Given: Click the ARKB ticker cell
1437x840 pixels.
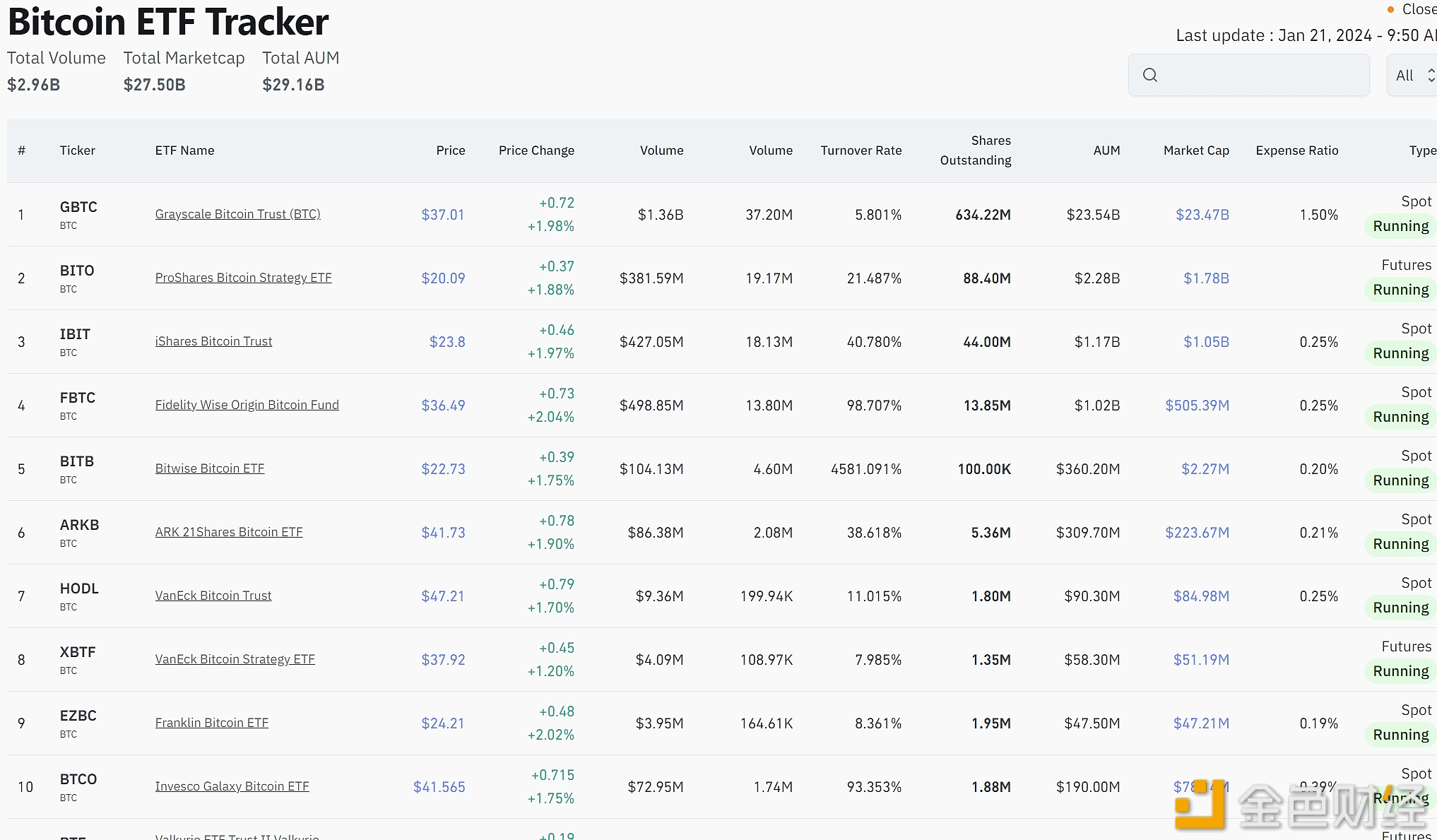Looking at the screenshot, I should pyautogui.click(x=79, y=532).
